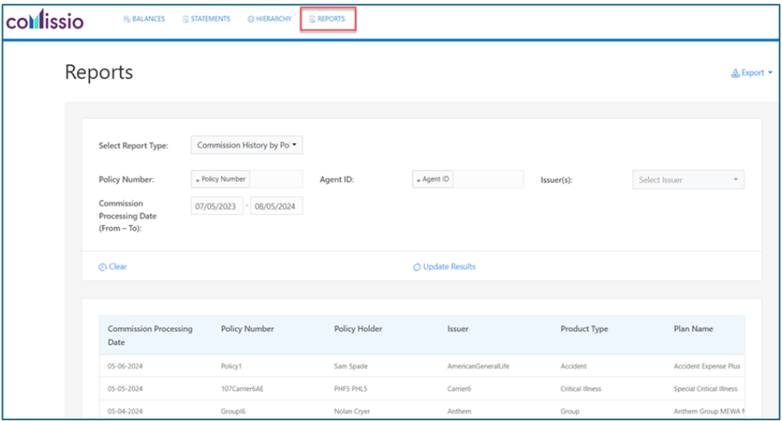
Task: Click the Policy Number input field
Action: (x=247, y=179)
